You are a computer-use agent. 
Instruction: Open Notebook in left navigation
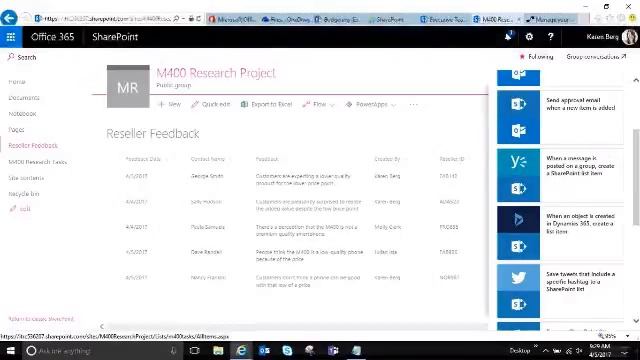pos(22,113)
